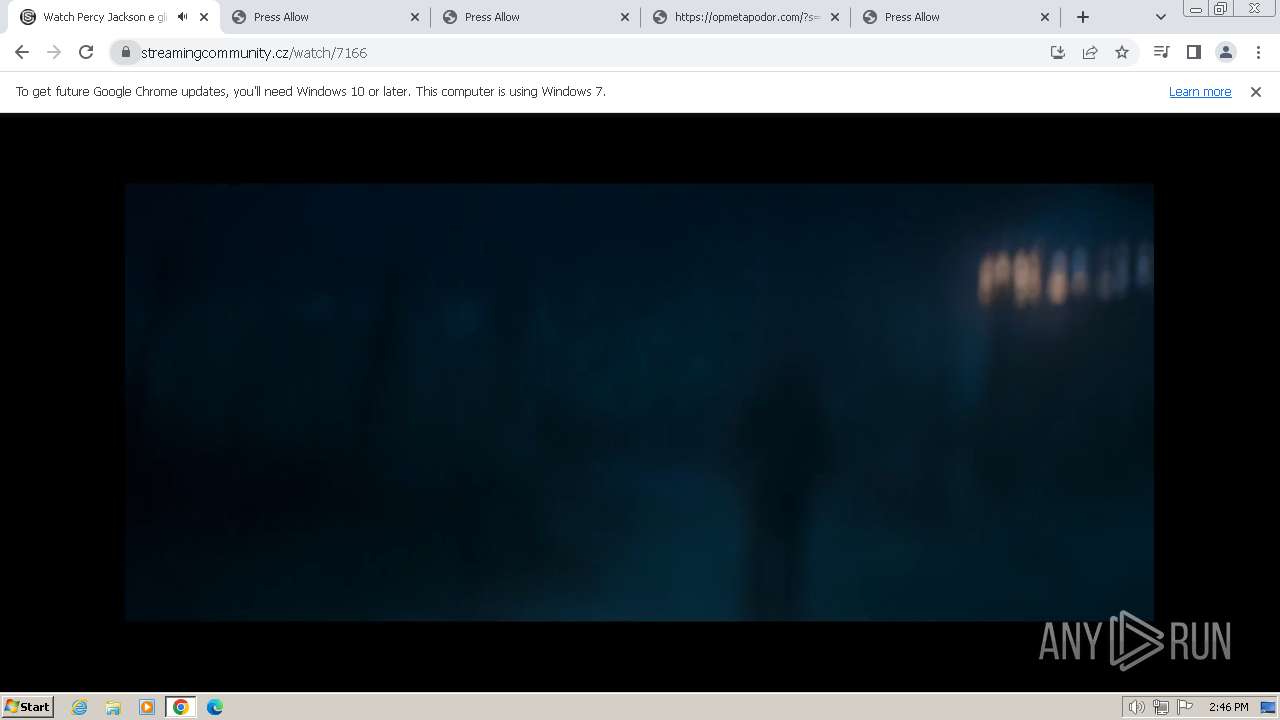Switch to the opmetapodor.com tab
This screenshot has height=720, width=1280.
coord(745,17)
